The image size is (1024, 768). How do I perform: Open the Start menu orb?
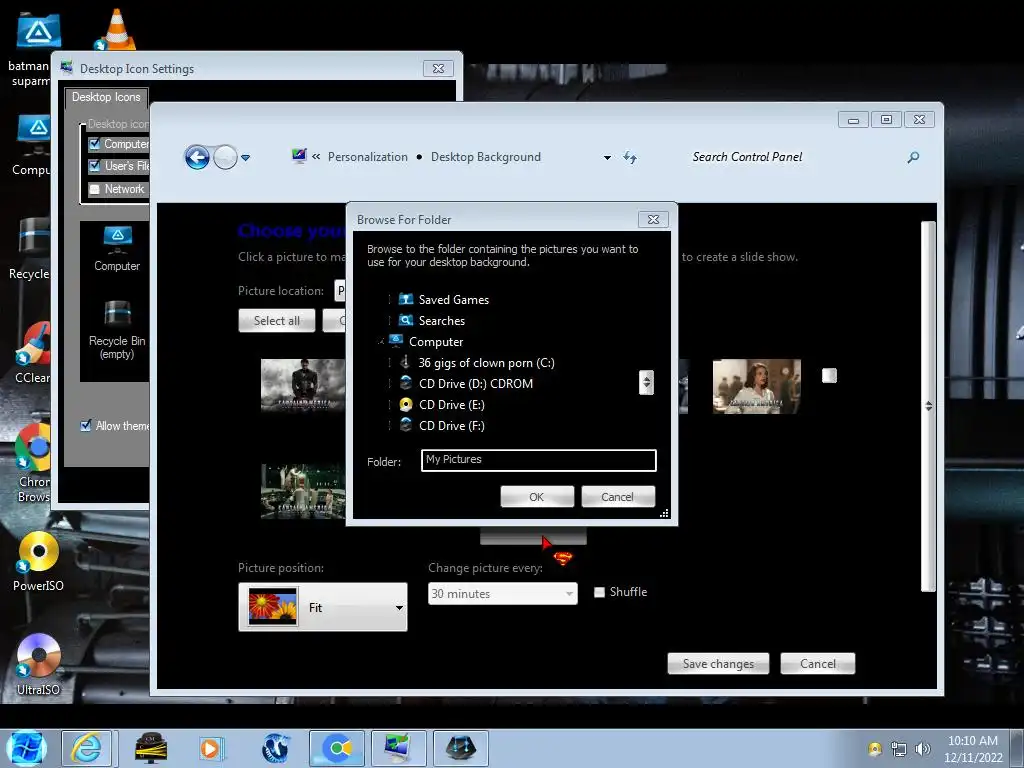click(x=26, y=748)
